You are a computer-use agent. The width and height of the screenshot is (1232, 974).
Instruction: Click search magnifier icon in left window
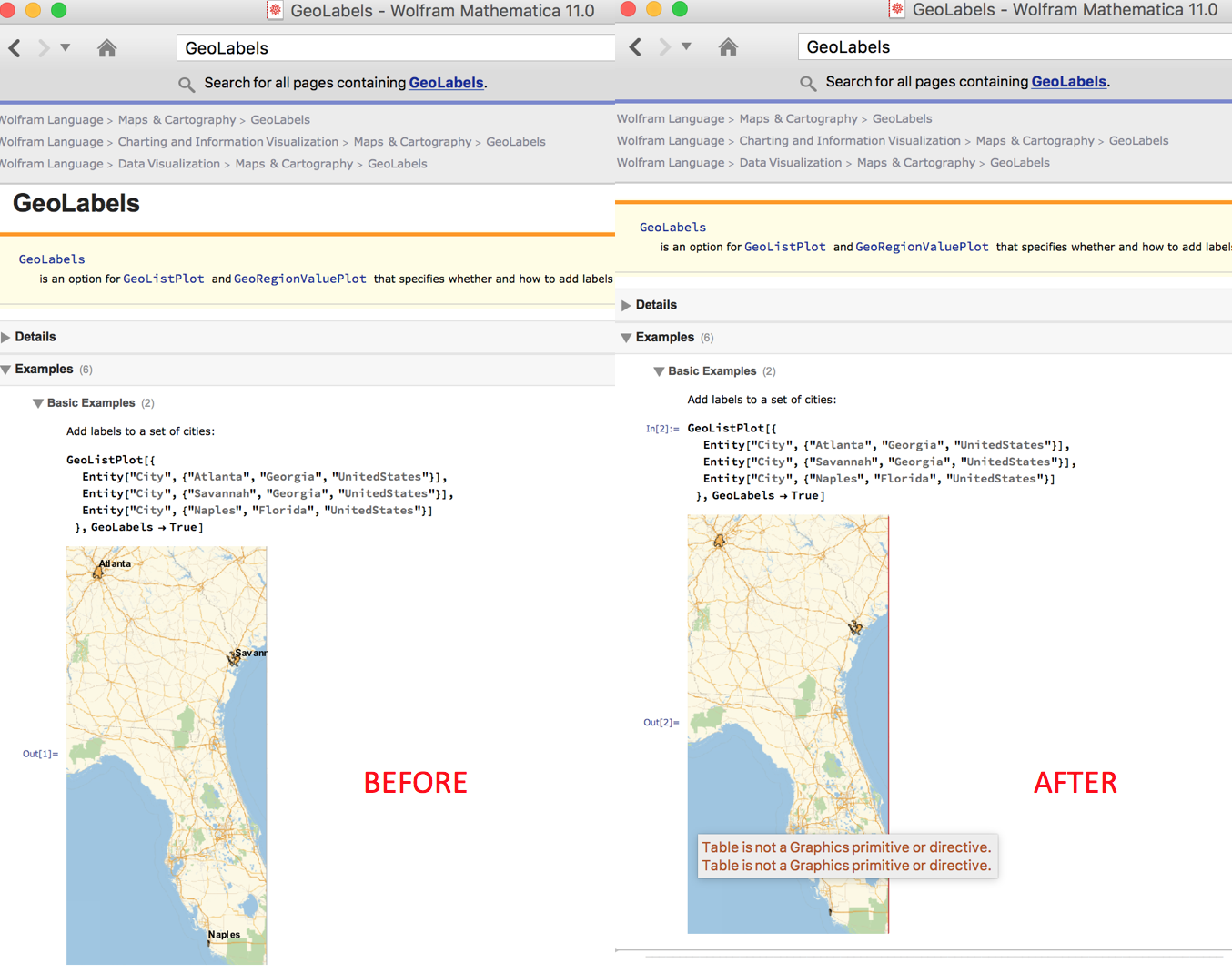click(187, 85)
